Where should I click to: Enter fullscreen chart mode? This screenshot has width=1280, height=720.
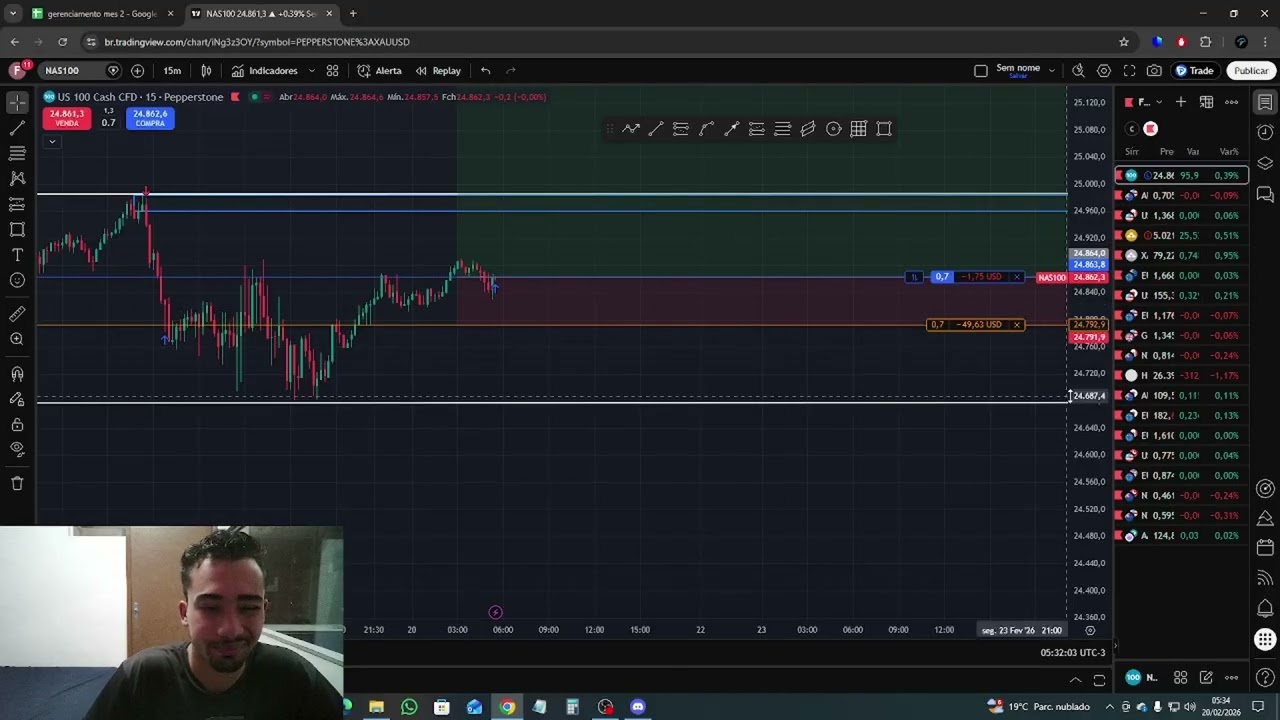click(x=1129, y=71)
